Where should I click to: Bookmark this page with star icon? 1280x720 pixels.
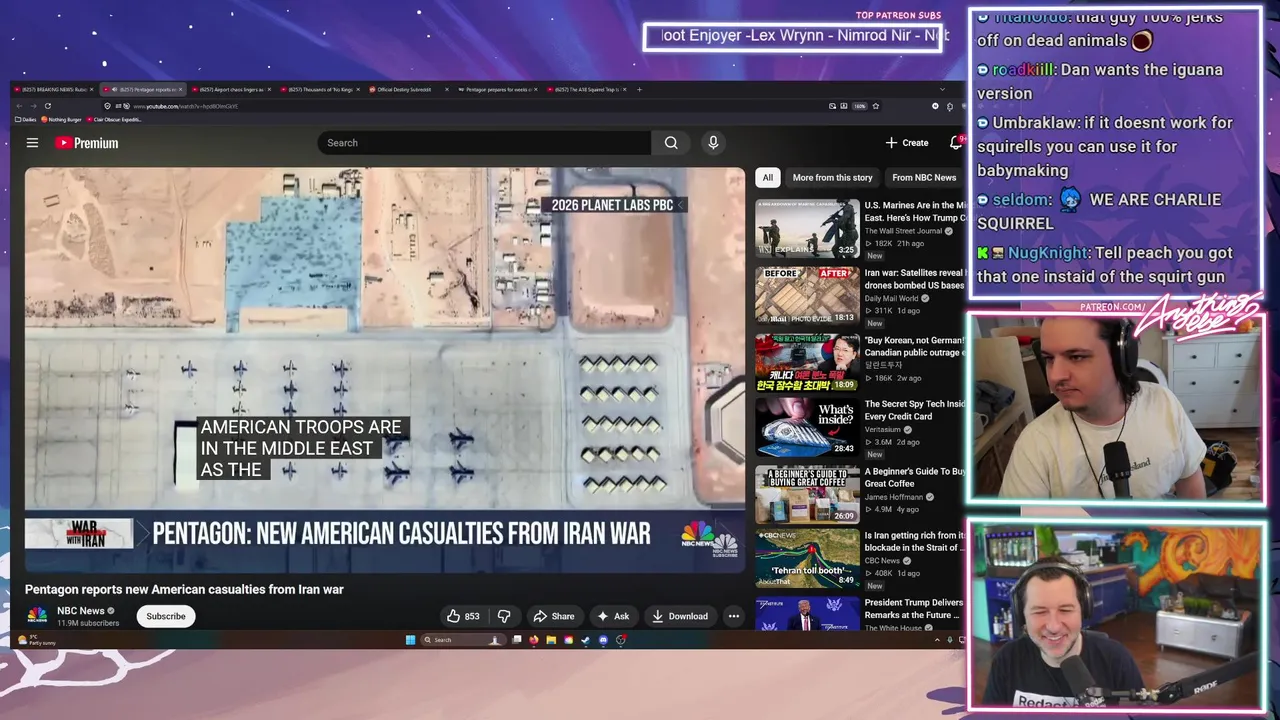(x=875, y=106)
